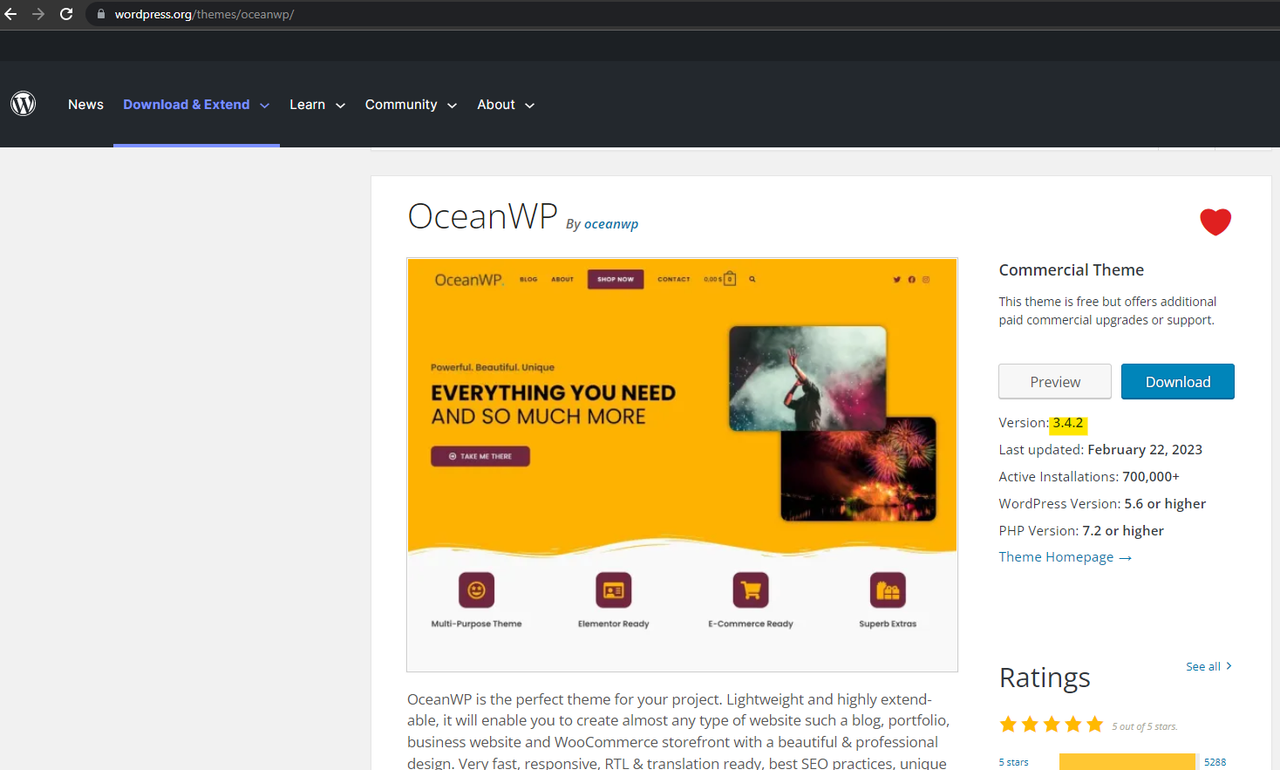Image resolution: width=1280 pixels, height=770 pixels.
Task: Expand the Learn dropdown chevron
Action: coord(340,105)
